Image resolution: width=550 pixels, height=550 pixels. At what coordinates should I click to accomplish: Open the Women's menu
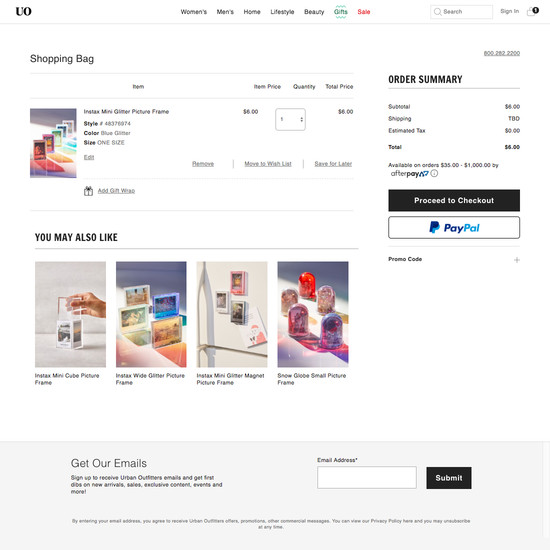194,12
